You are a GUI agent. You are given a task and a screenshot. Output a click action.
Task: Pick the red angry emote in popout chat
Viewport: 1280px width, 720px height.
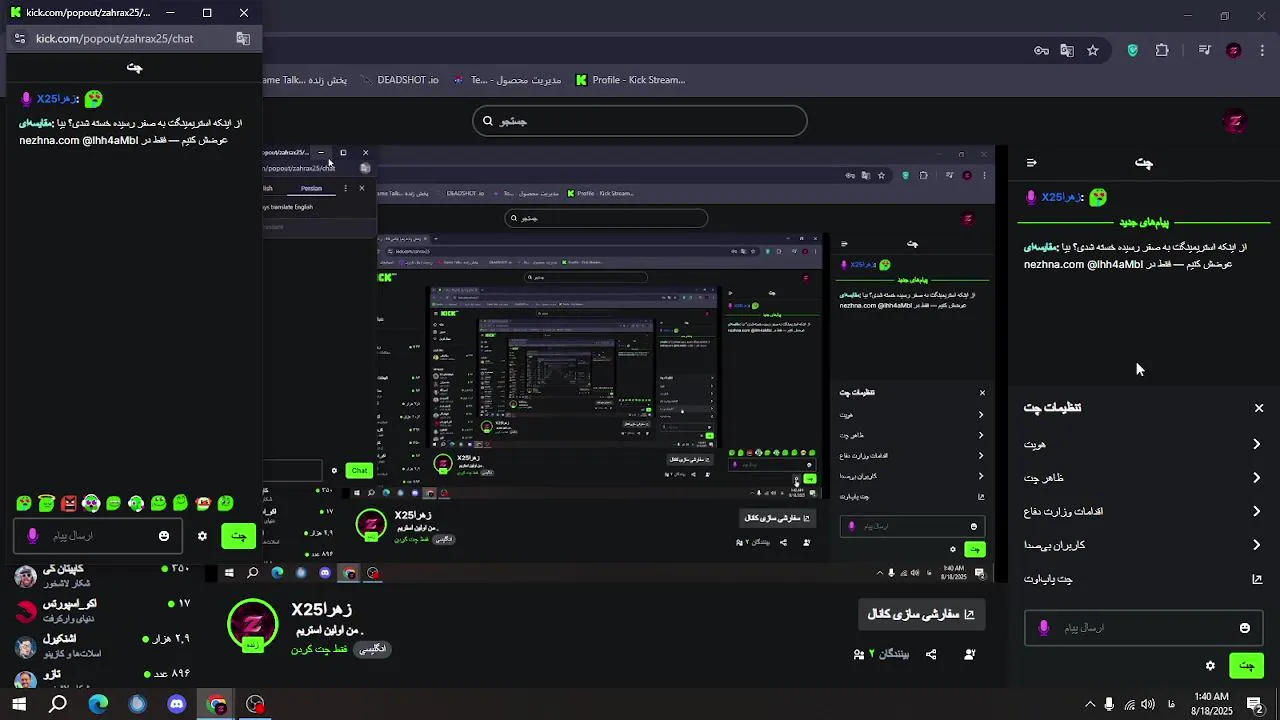coord(68,503)
